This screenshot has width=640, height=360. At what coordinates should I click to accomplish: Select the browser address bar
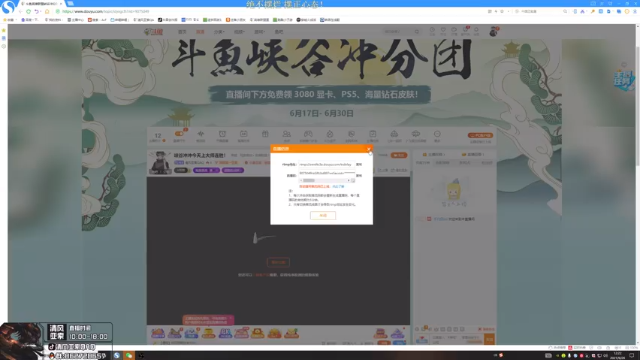click(x=269, y=11)
